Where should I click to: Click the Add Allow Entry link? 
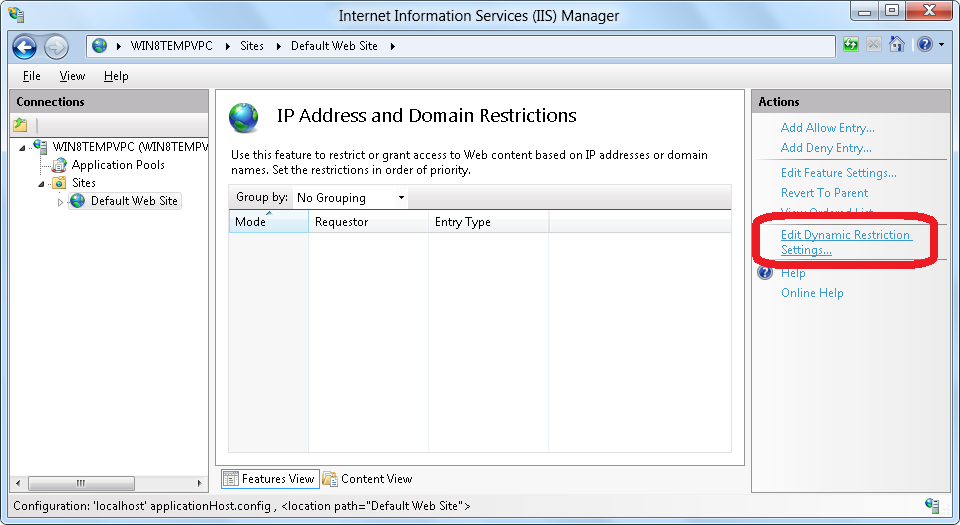[x=827, y=128]
